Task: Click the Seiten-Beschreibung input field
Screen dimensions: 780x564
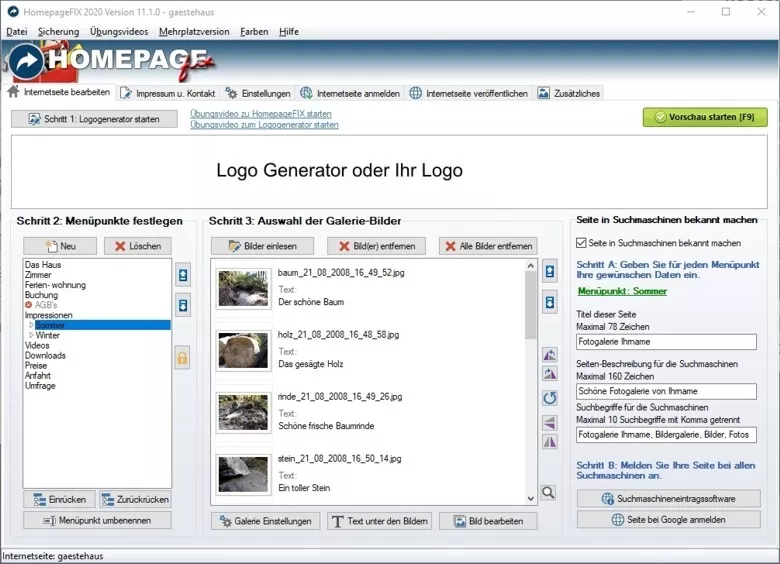Action: tap(667, 391)
